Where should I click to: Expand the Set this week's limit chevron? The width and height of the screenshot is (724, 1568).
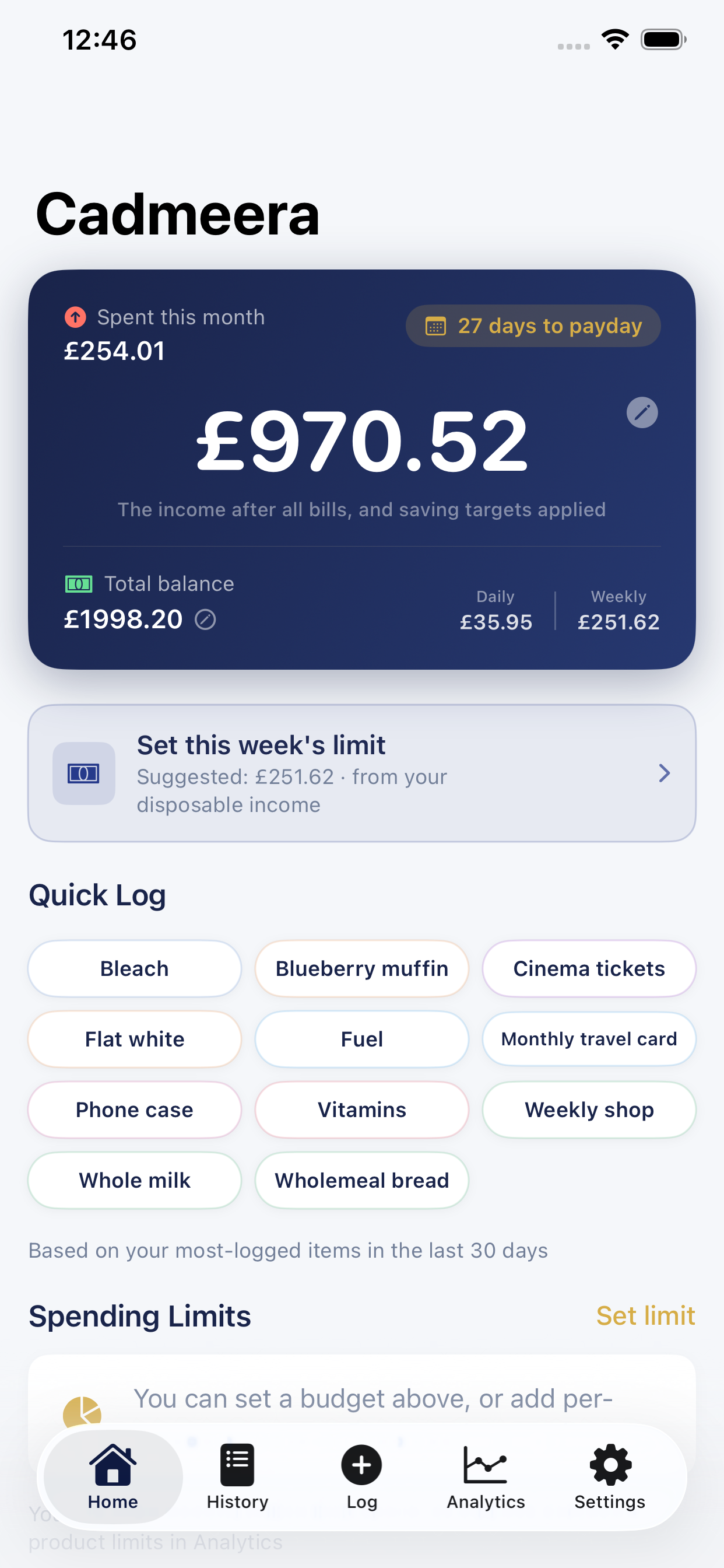(665, 773)
